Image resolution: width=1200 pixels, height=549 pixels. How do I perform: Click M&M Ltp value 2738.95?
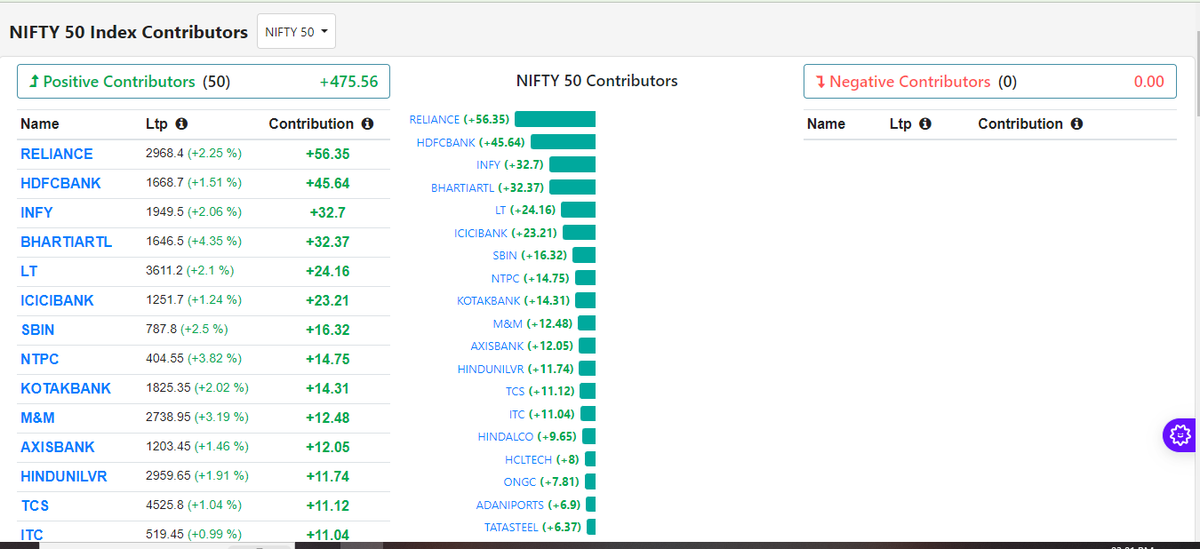pos(168,418)
